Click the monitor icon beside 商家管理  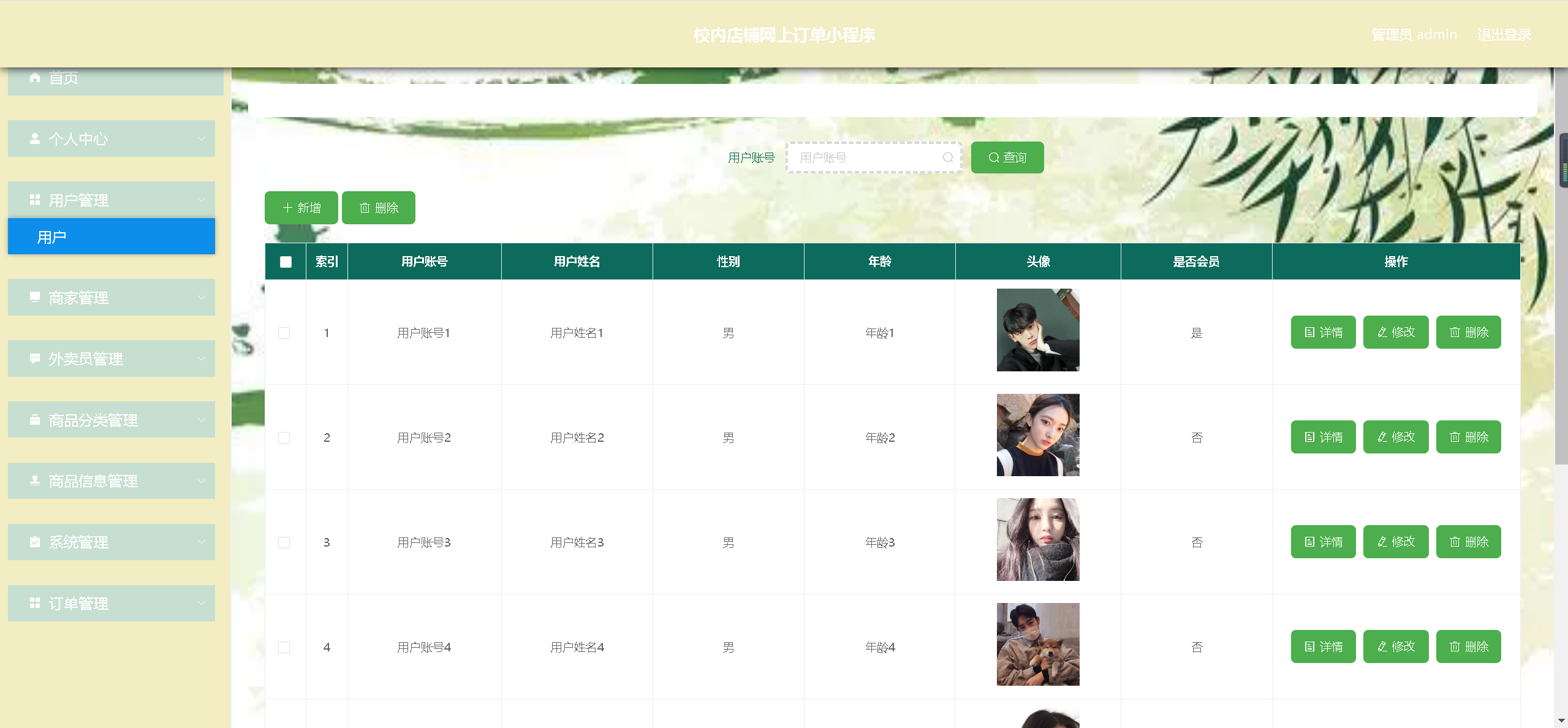point(35,297)
